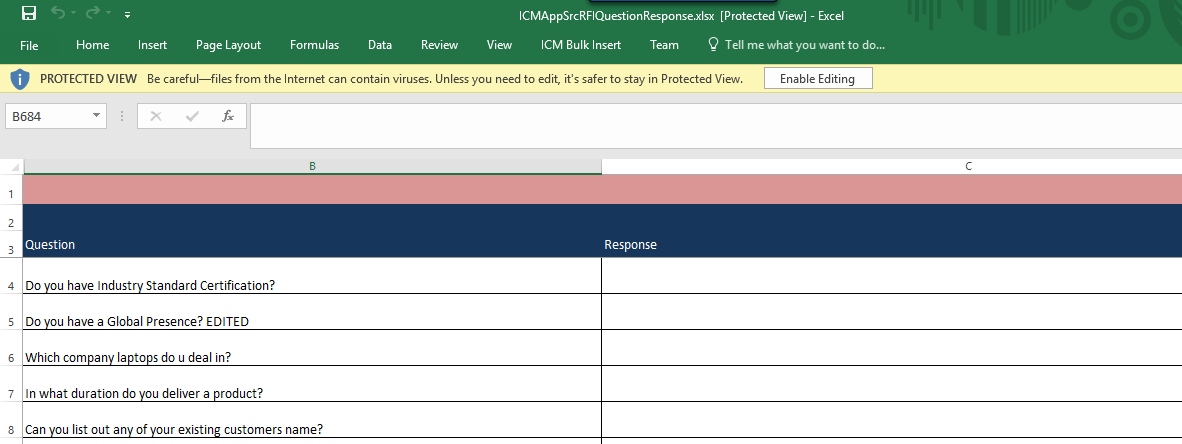Switch to the ICM Bulk Insert tab

580,45
